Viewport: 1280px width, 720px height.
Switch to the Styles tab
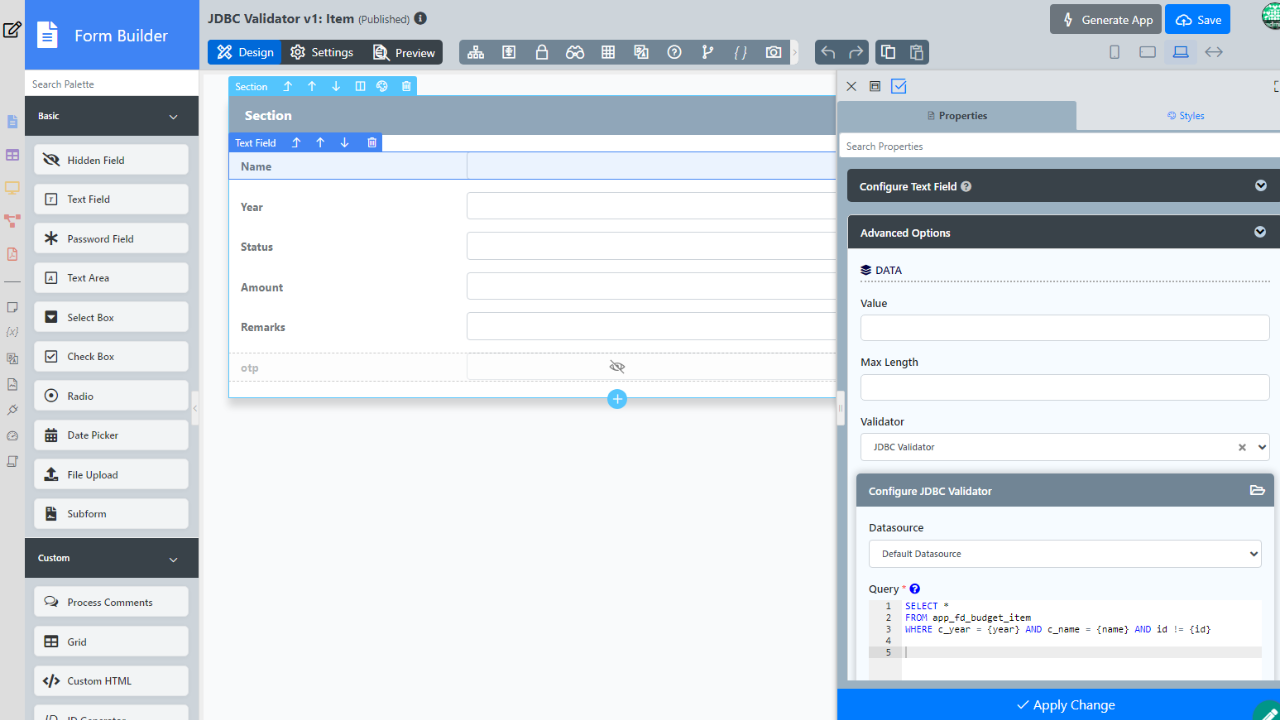1185,116
